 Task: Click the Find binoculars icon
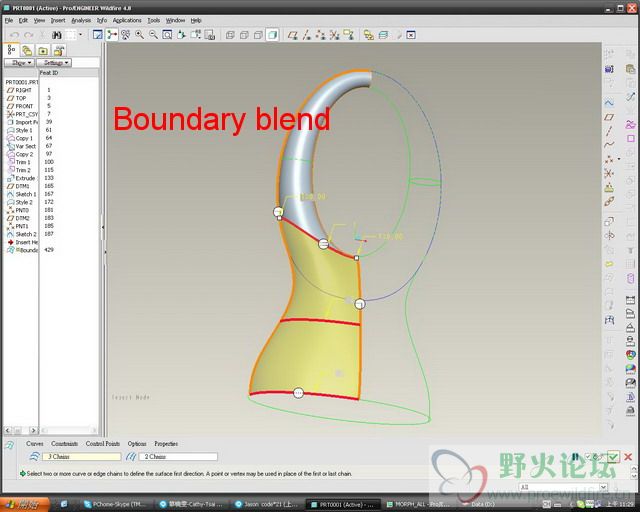pos(57,35)
